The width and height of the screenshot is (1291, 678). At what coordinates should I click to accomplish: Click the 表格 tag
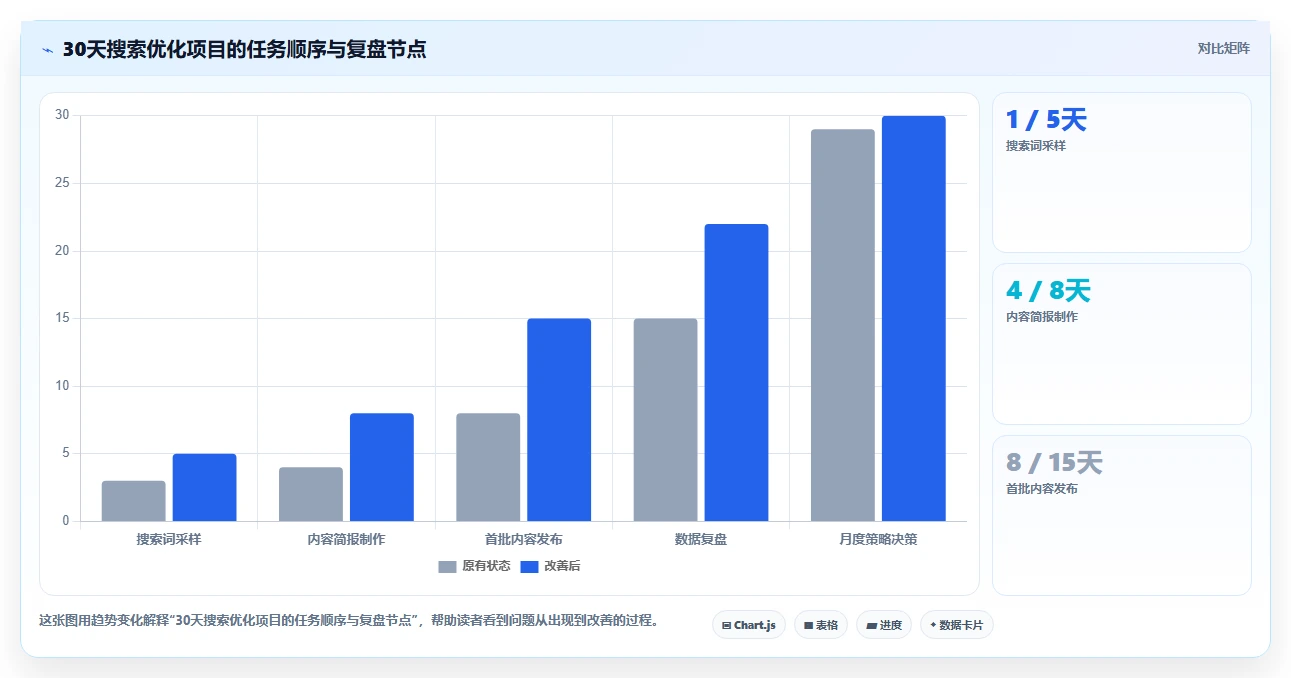(820, 625)
